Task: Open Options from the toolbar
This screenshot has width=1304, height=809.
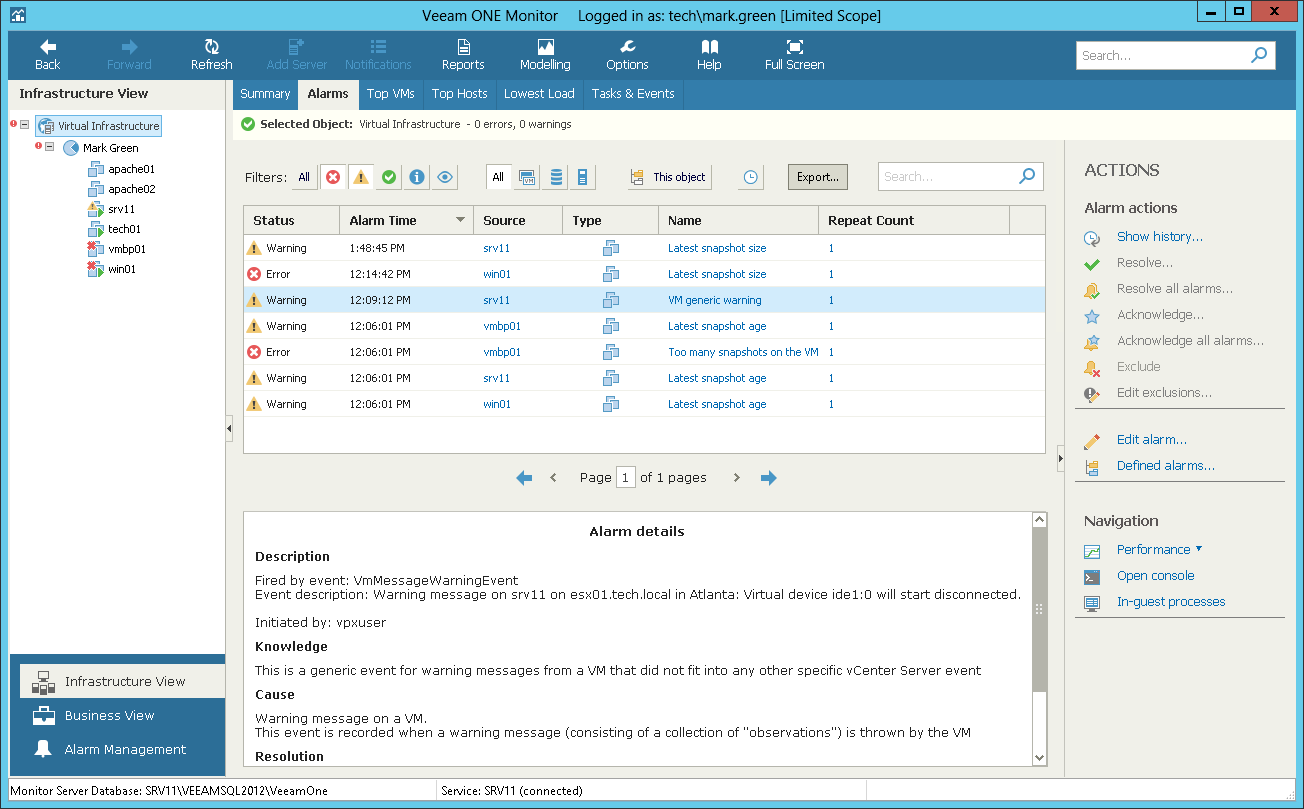Action: pyautogui.click(x=627, y=55)
